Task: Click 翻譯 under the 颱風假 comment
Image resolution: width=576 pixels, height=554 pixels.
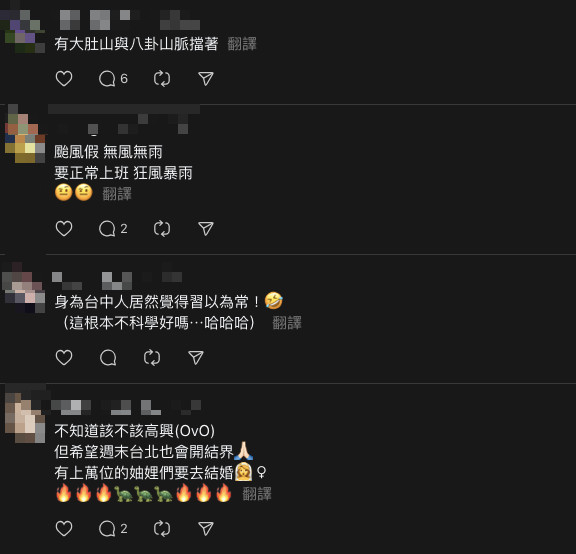Action: tap(117, 194)
